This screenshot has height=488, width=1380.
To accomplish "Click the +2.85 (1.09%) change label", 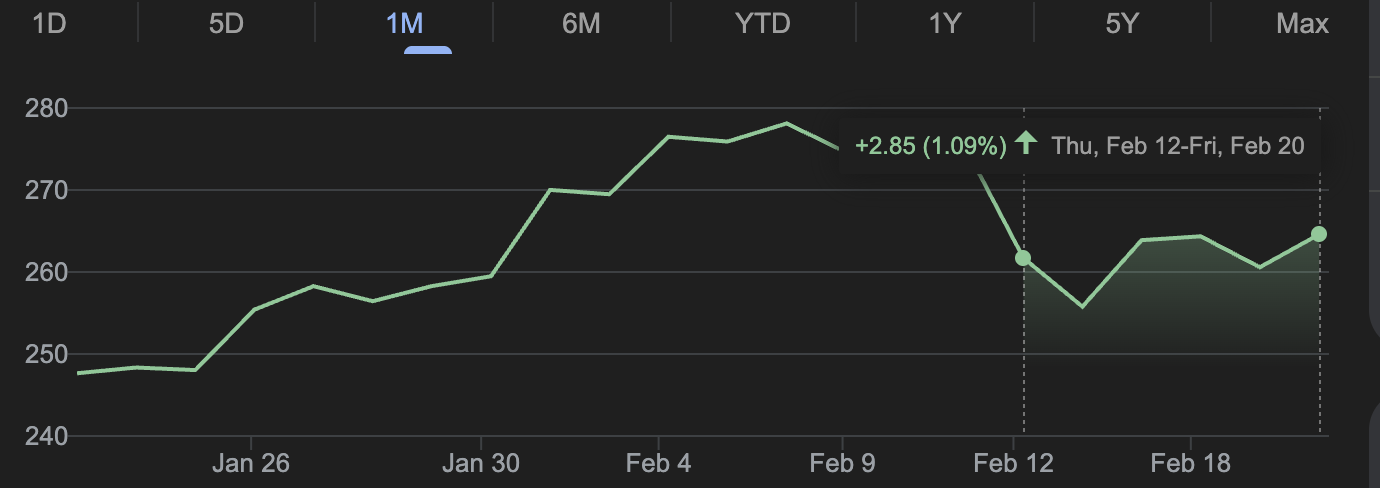I will coord(930,146).
